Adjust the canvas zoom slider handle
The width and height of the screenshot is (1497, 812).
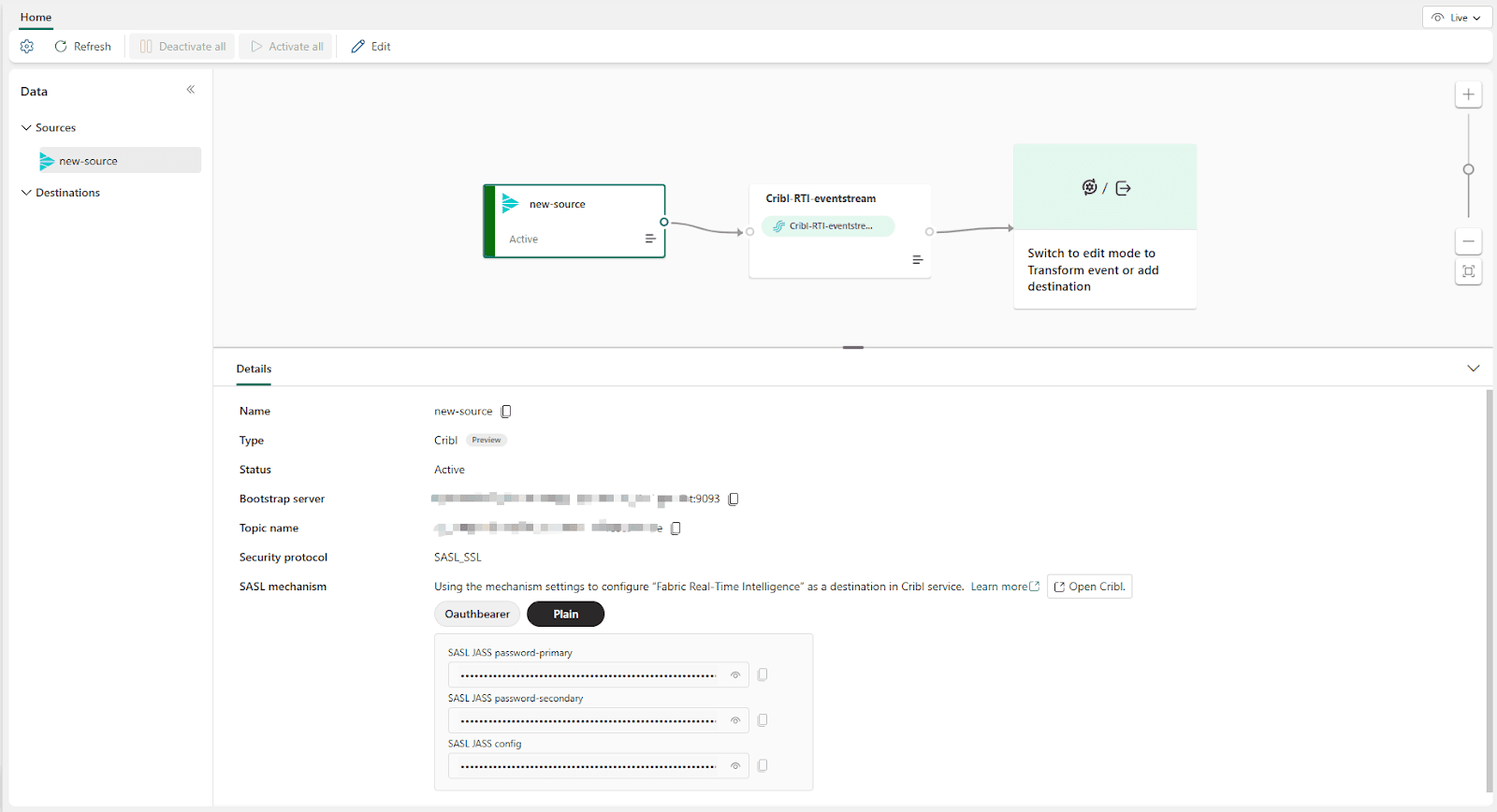pyautogui.click(x=1468, y=169)
